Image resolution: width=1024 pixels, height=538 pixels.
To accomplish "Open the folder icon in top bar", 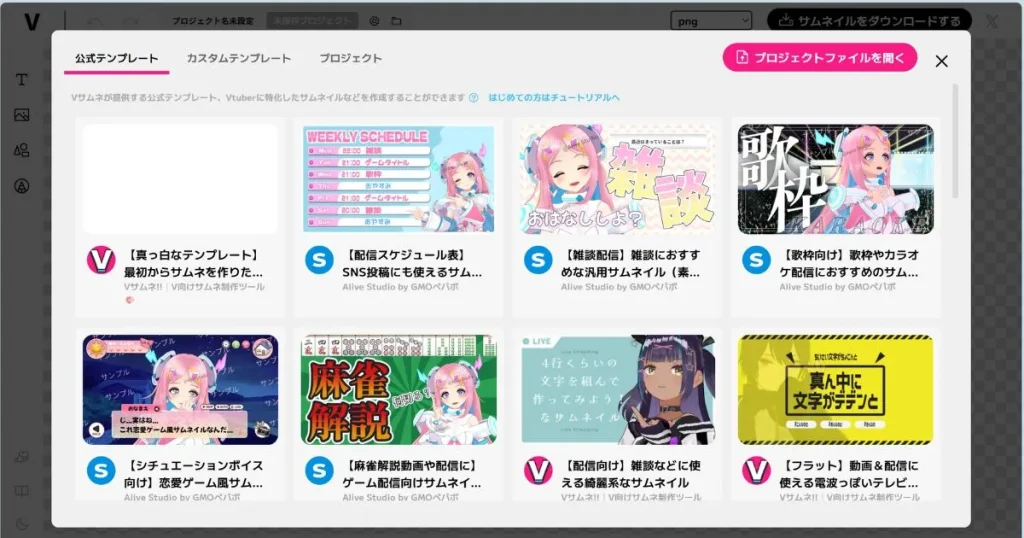I will pyautogui.click(x=396, y=21).
